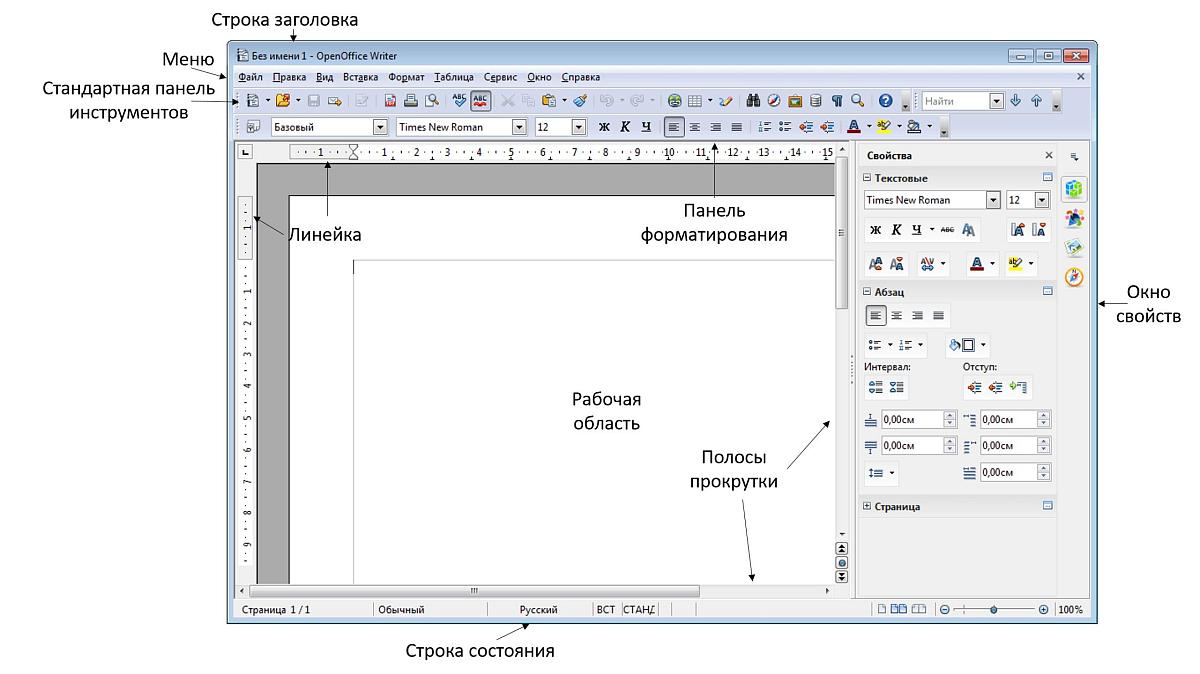
Task: Open OpenOffice Help question mark icon
Action: (x=885, y=101)
